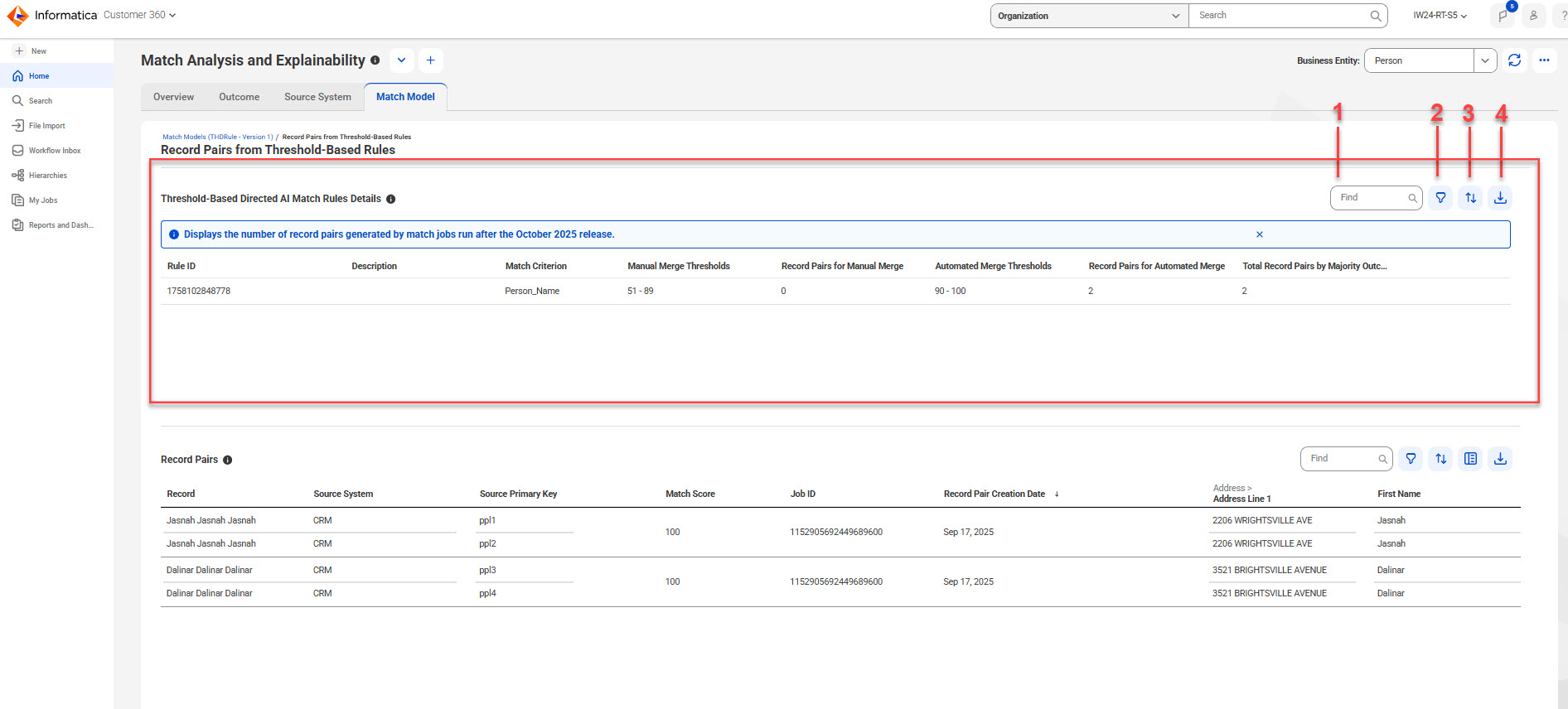Expand the page title chevron dropdown
The height and width of the screenshot is (709, 1568).
click(x=401, y=60)
